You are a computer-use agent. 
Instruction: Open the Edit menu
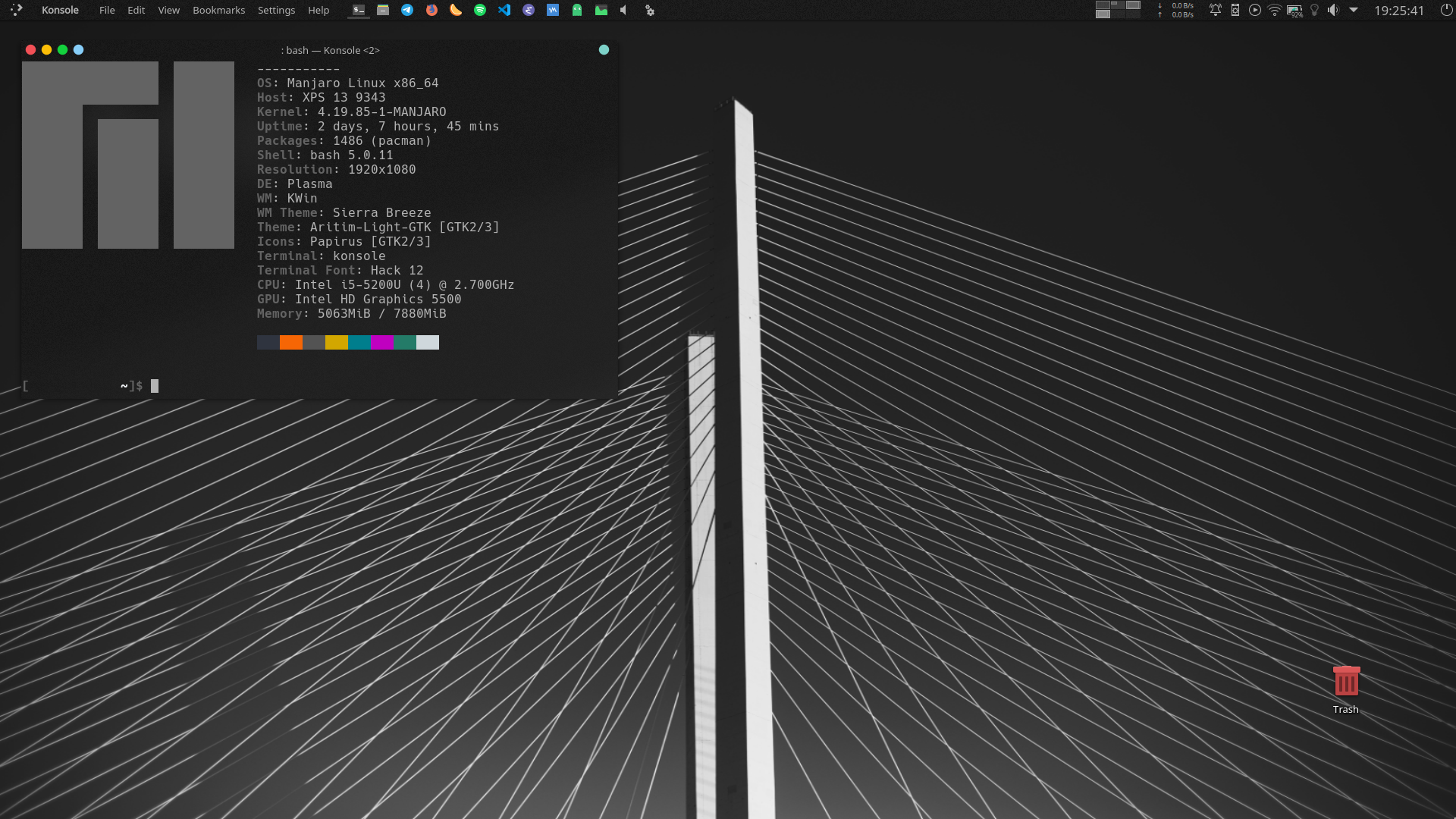click(x=136, y=10)
